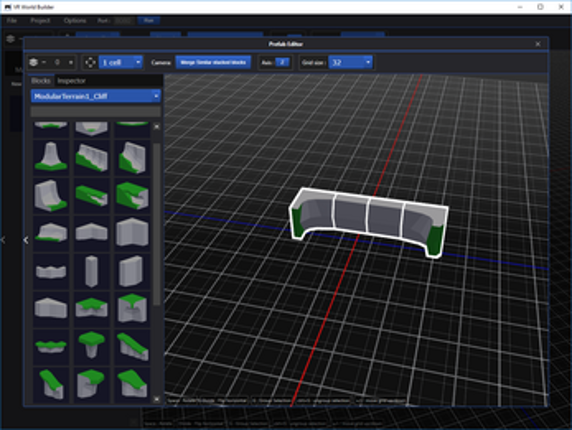Click the left arrow at main window edge
Image resolution: width=572 pixels, height=430 pixels.
[x=3, y=240]
